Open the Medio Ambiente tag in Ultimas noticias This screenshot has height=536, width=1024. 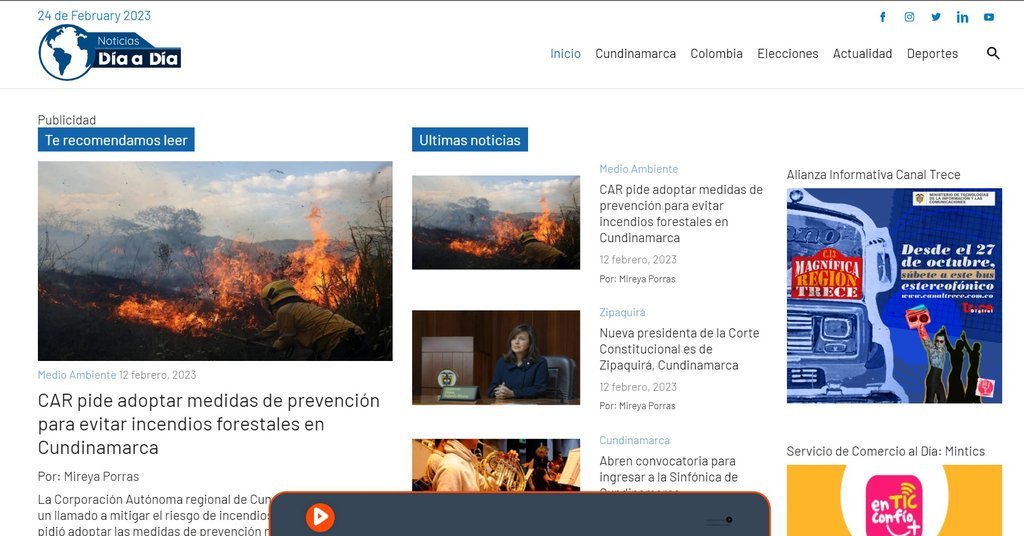pos(639,169)
